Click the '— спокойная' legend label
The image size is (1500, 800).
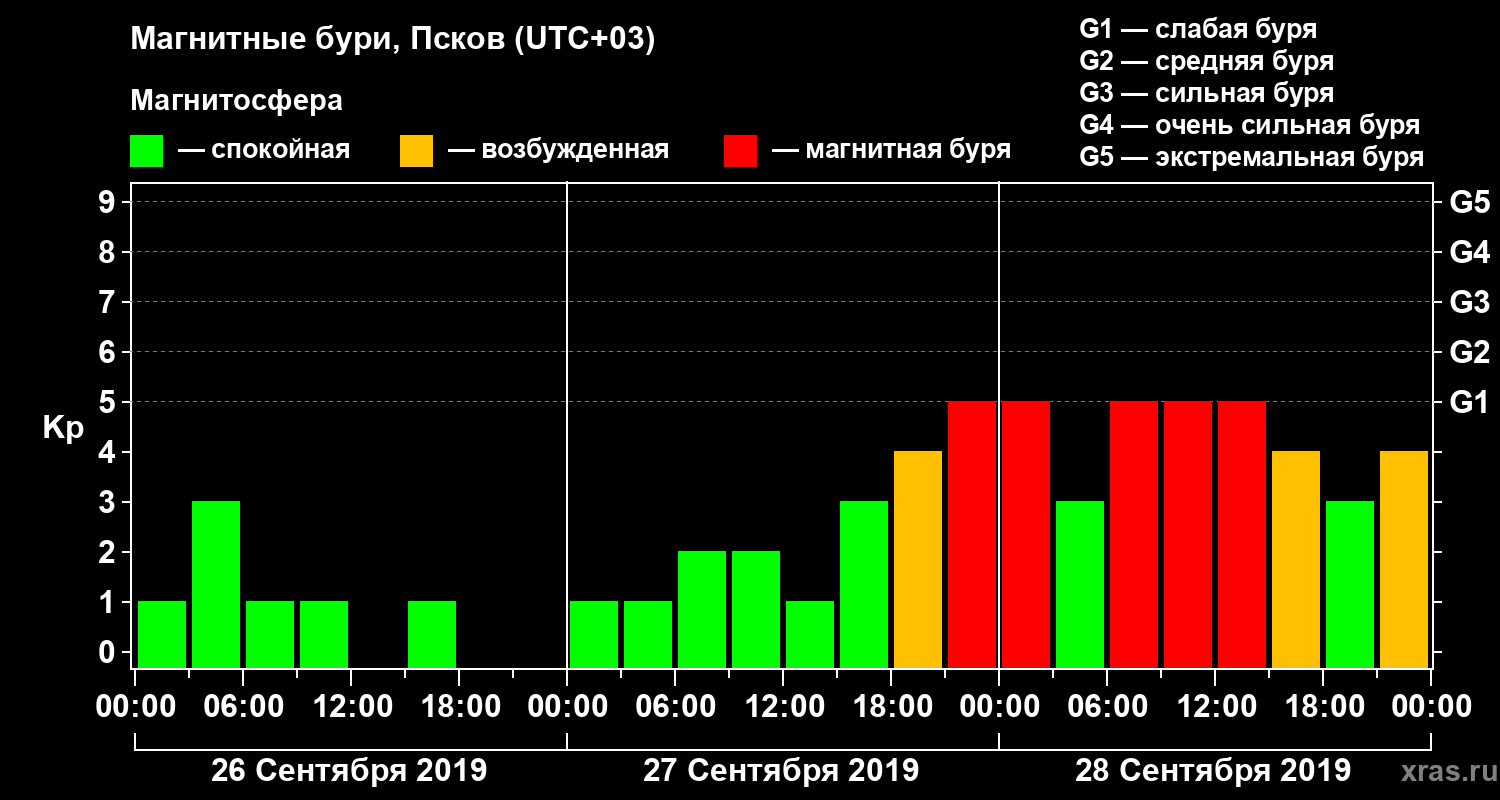click(264, 150)
